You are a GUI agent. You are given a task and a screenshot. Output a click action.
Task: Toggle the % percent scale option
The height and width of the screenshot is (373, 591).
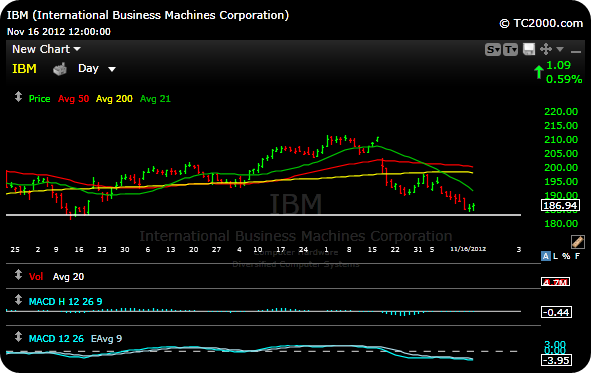click(566, 256)
